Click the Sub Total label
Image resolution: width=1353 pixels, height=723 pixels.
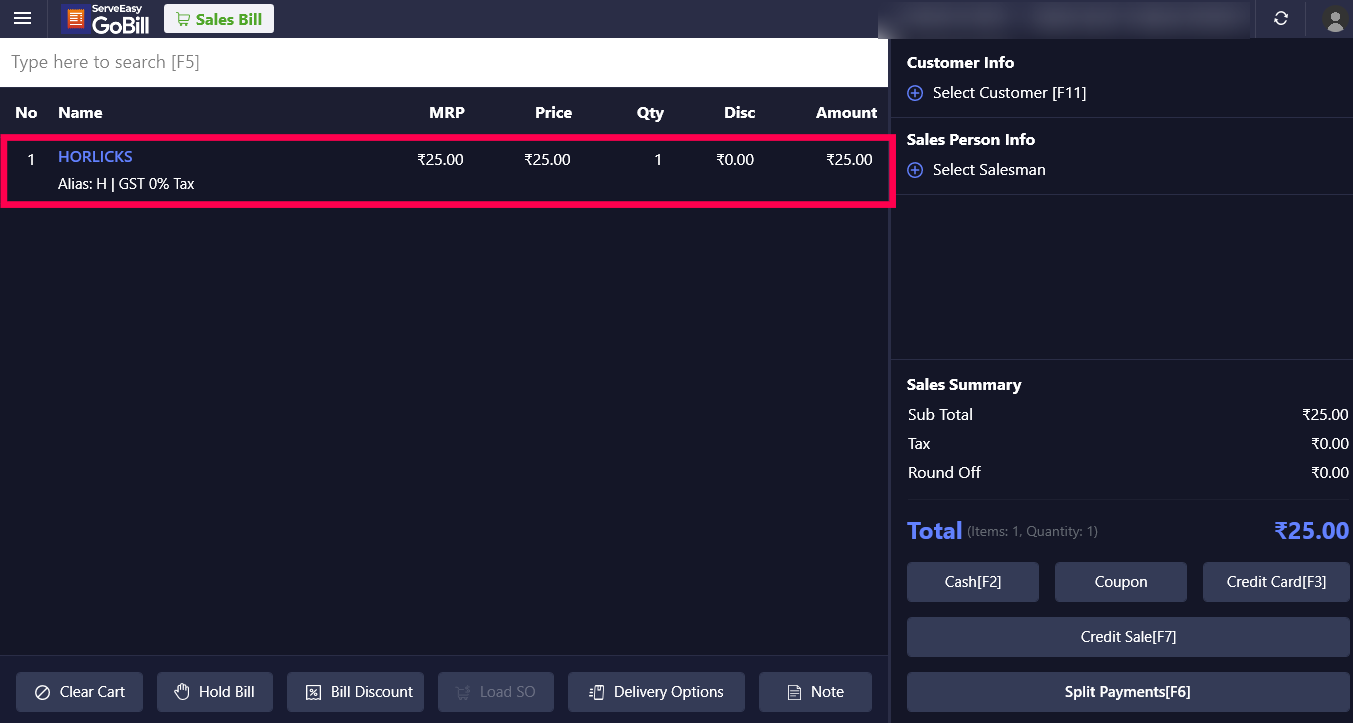[x=940, y=415]
